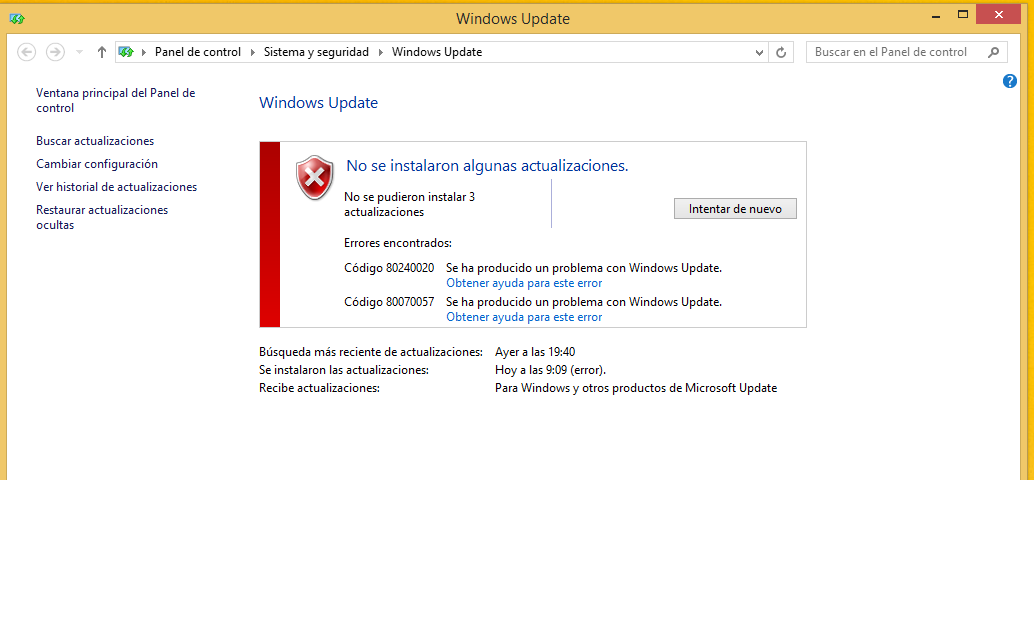Image resolution: width=1034 pixels, height=630 pixels.
Task: Click the search magnifier icon
Action: 994,52
